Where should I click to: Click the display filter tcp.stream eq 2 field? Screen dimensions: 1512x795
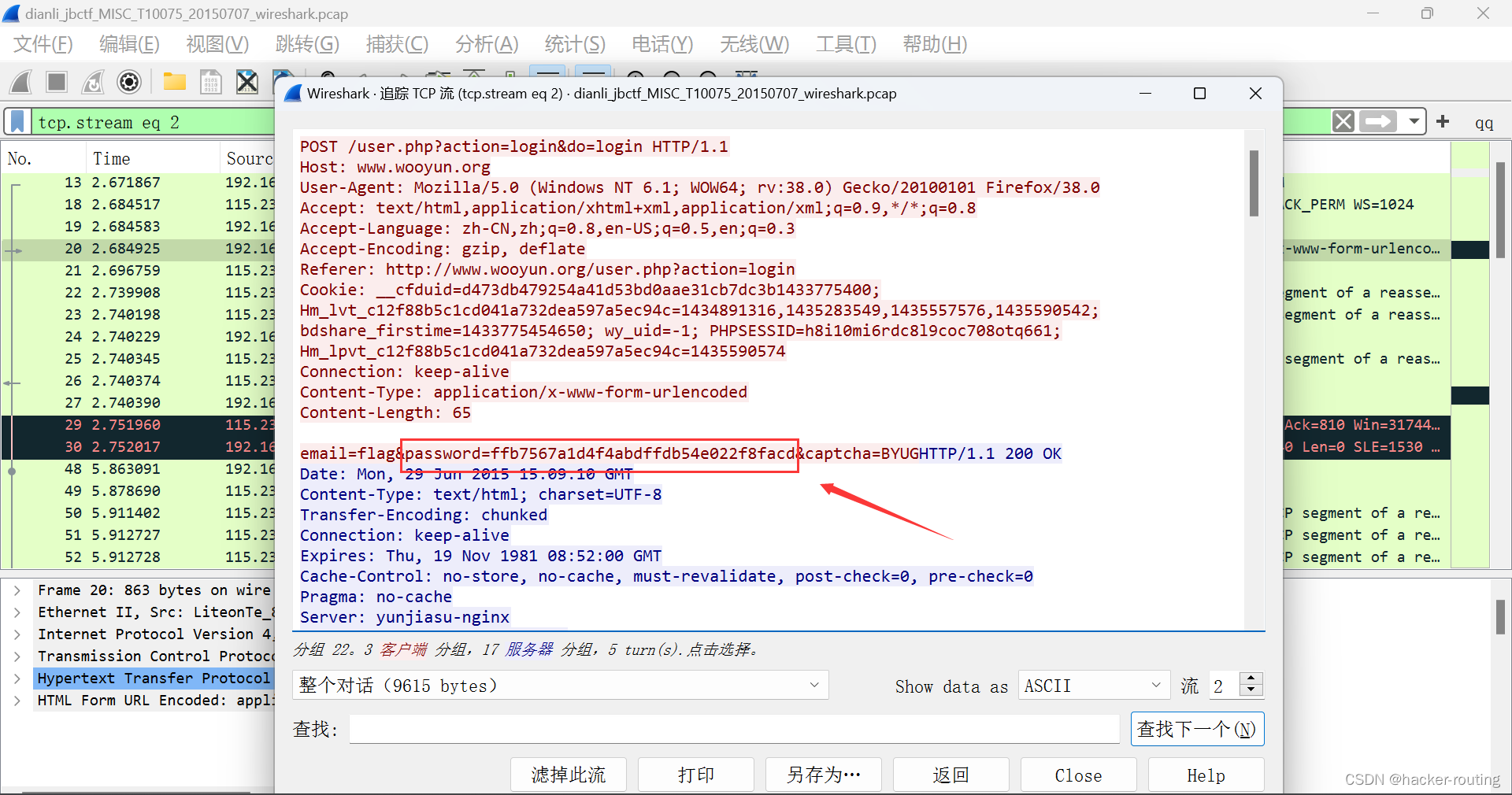click(154, 122)
